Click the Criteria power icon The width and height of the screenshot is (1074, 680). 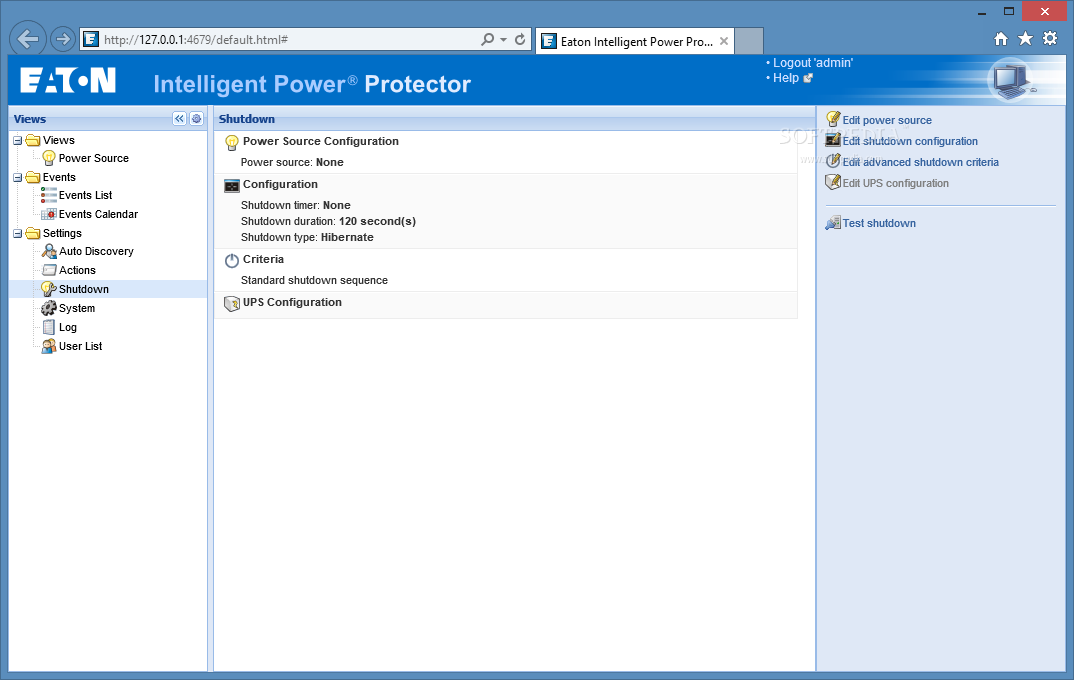[x=232, y=260]
